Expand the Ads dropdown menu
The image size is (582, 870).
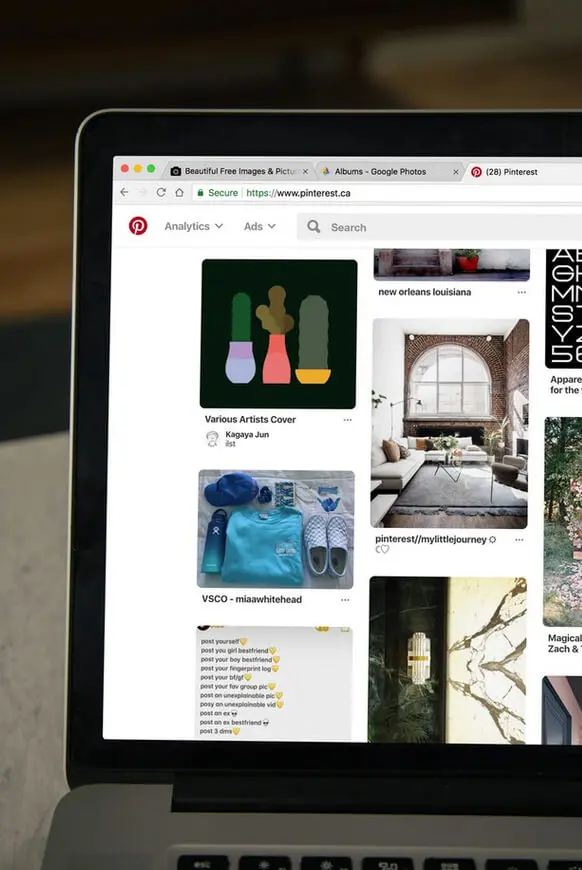260,226
